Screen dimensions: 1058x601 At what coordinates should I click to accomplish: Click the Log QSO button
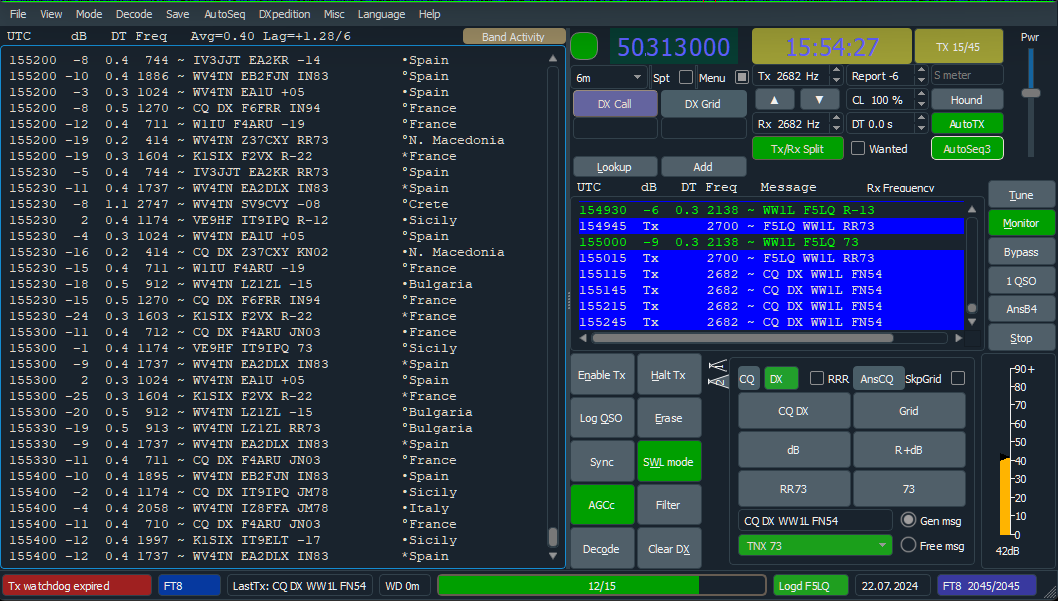click(602, 418)
